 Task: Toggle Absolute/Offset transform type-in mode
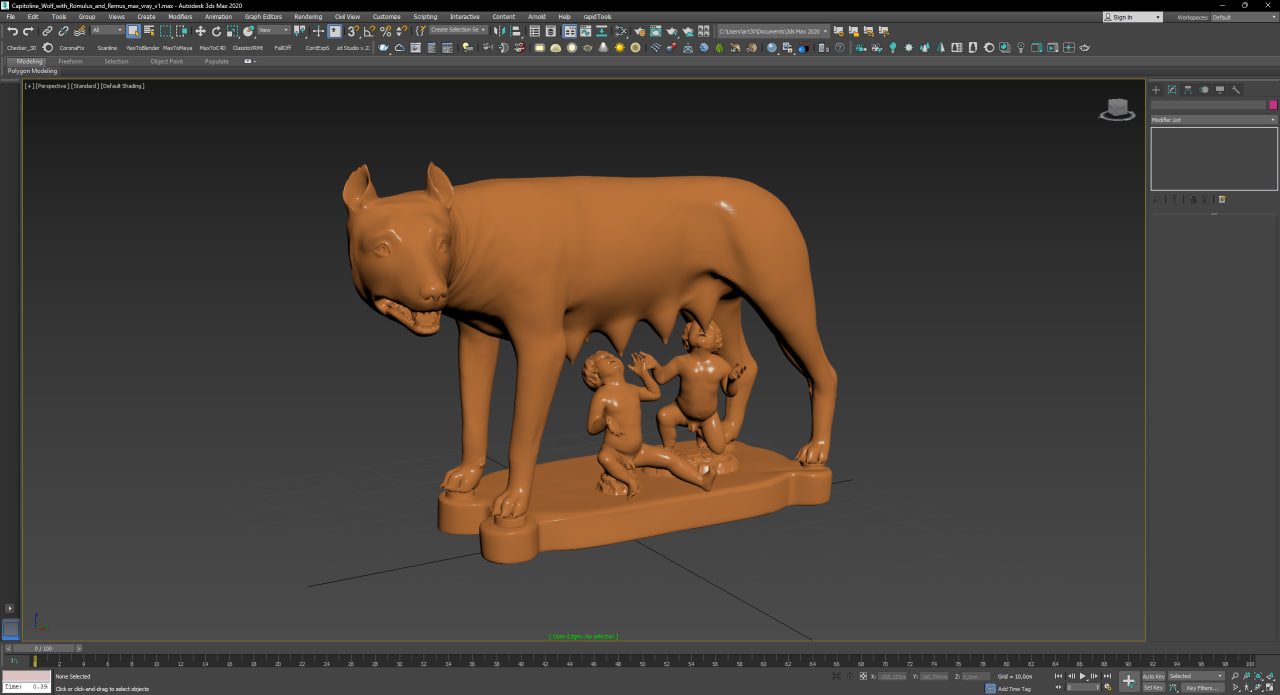click(x=863, y=676)
